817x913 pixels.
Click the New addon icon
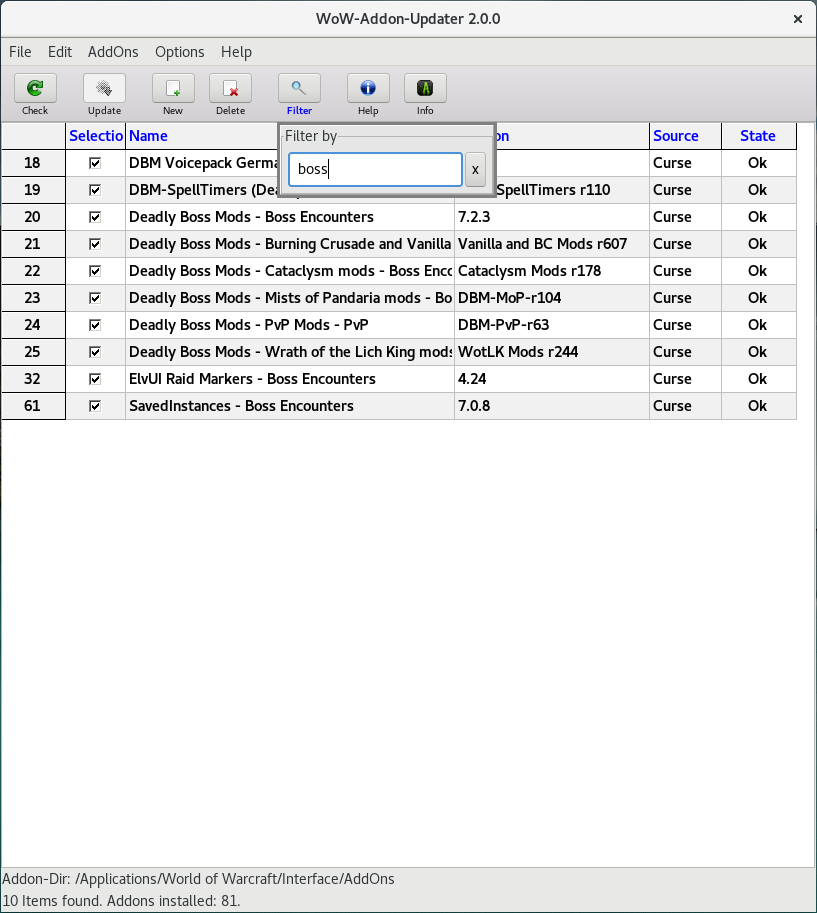tap(173, 89)
